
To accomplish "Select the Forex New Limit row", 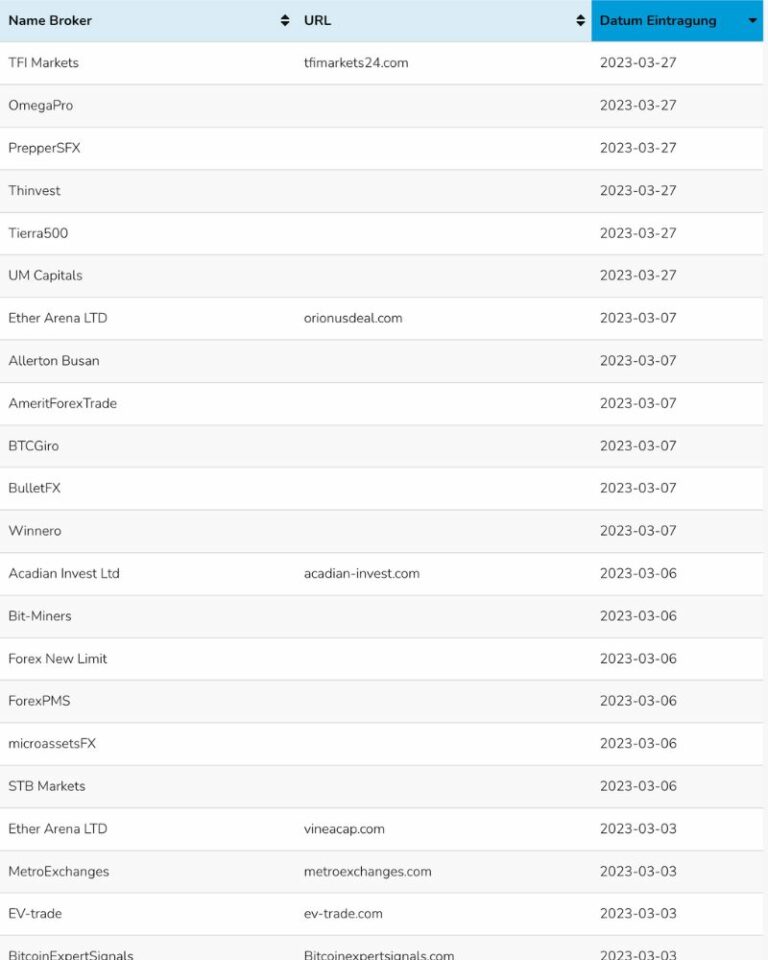I will 58,659.
